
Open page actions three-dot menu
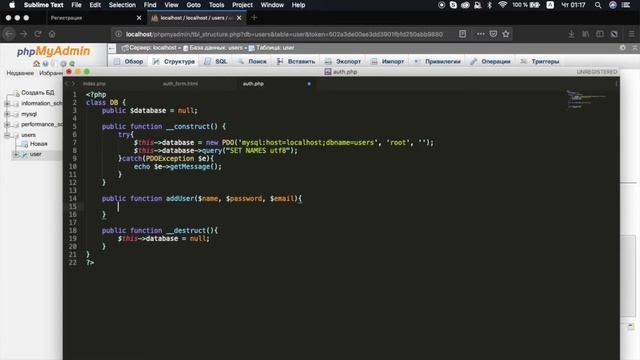[480, 34]
